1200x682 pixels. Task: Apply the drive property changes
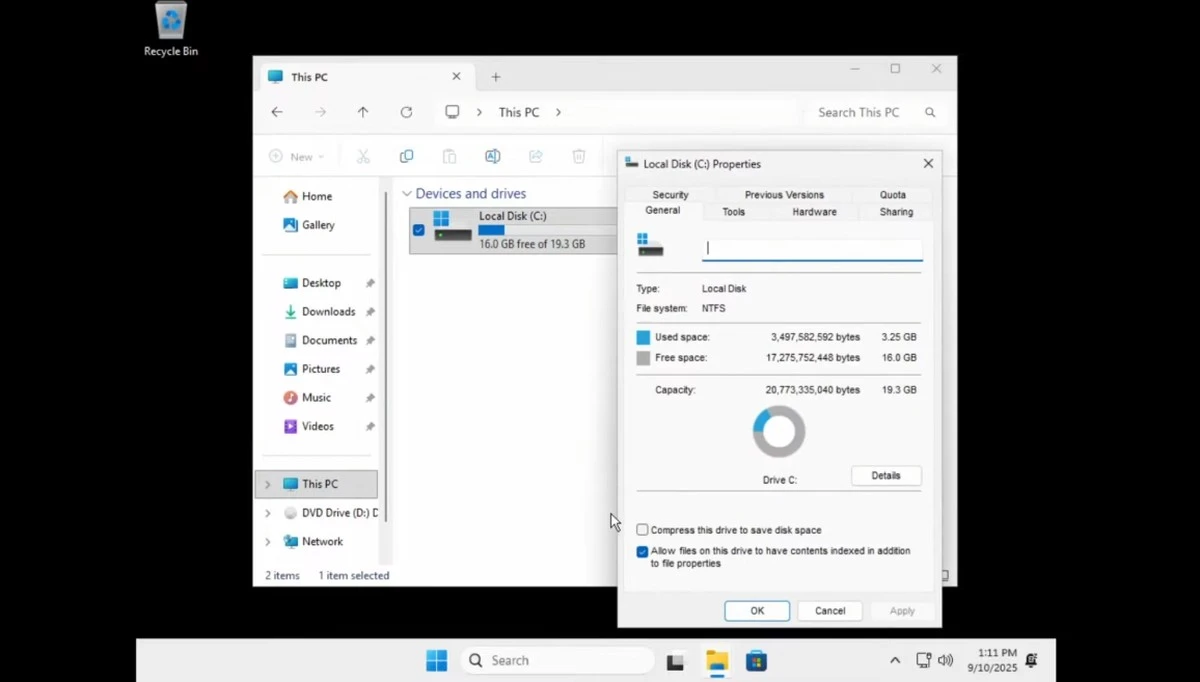[x=901, y=610]
